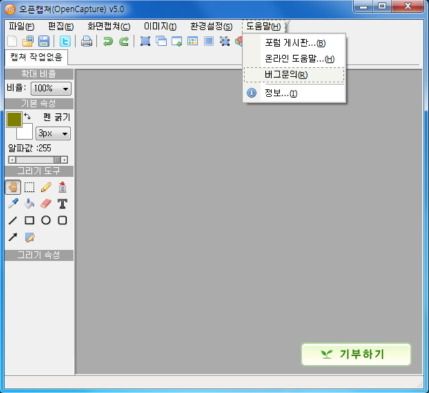Click the window capture icon with green arrow
This screenshot has width=429, height=393.
click(x=177, y=41)
